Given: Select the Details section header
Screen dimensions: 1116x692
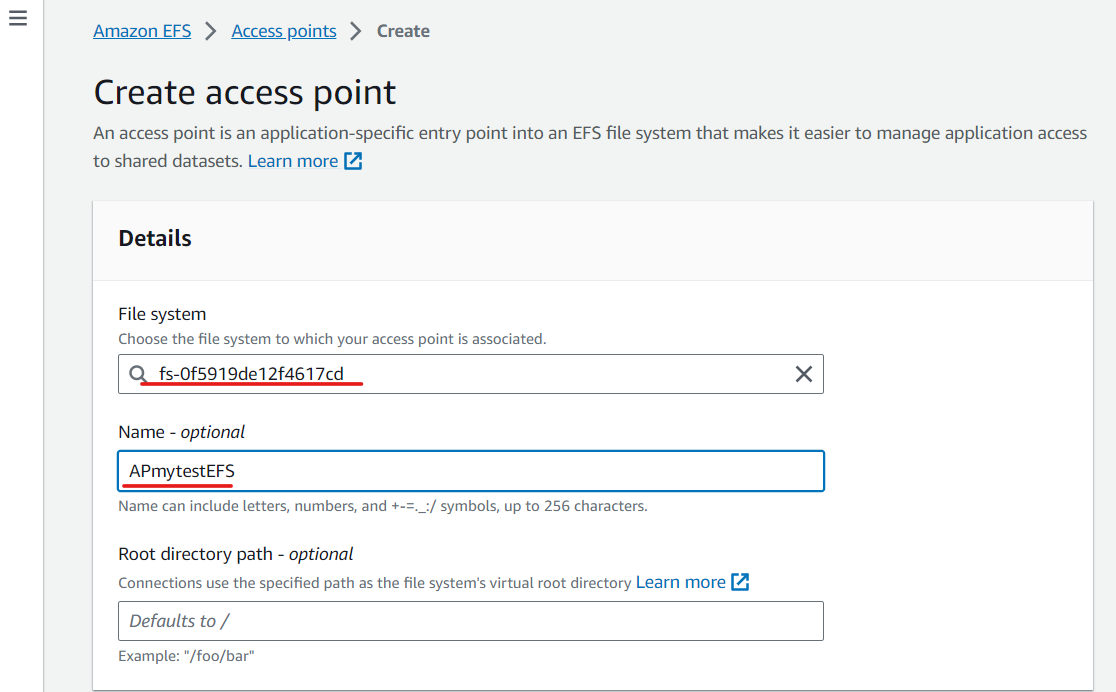Looking at the screenshot, I should tap(154, 238).
